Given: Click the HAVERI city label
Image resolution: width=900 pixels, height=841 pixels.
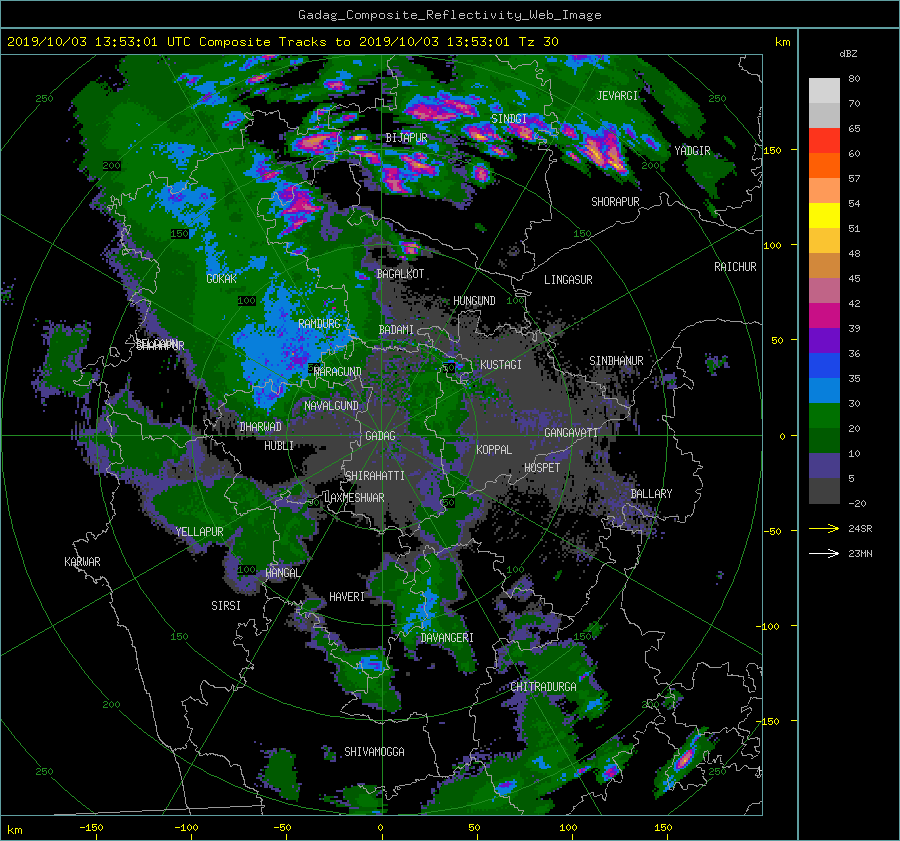Looking at the screenshot, I should [x=347, y=597].
